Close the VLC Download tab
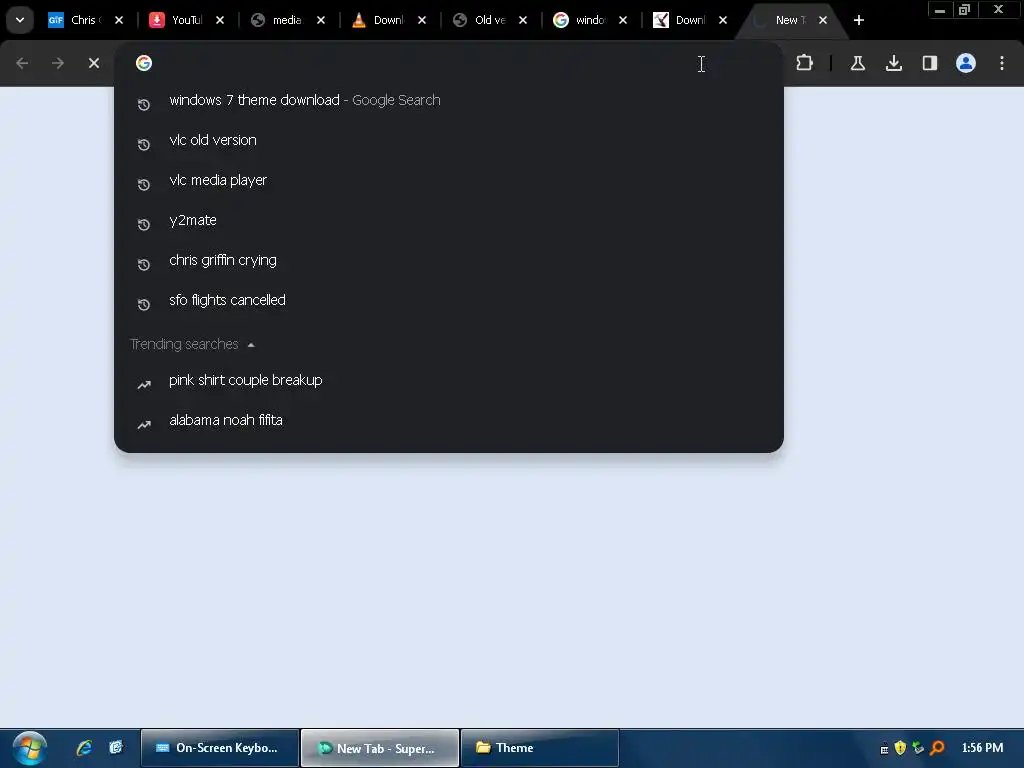The image size is (1024, 768). pyautogui.click(x=422, y=20)
